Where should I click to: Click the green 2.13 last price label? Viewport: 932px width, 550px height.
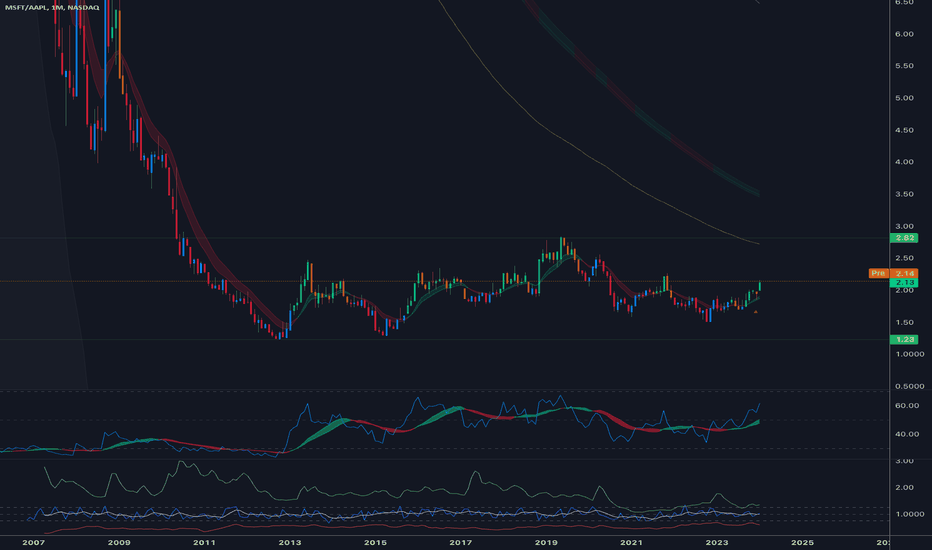[903, 282]
